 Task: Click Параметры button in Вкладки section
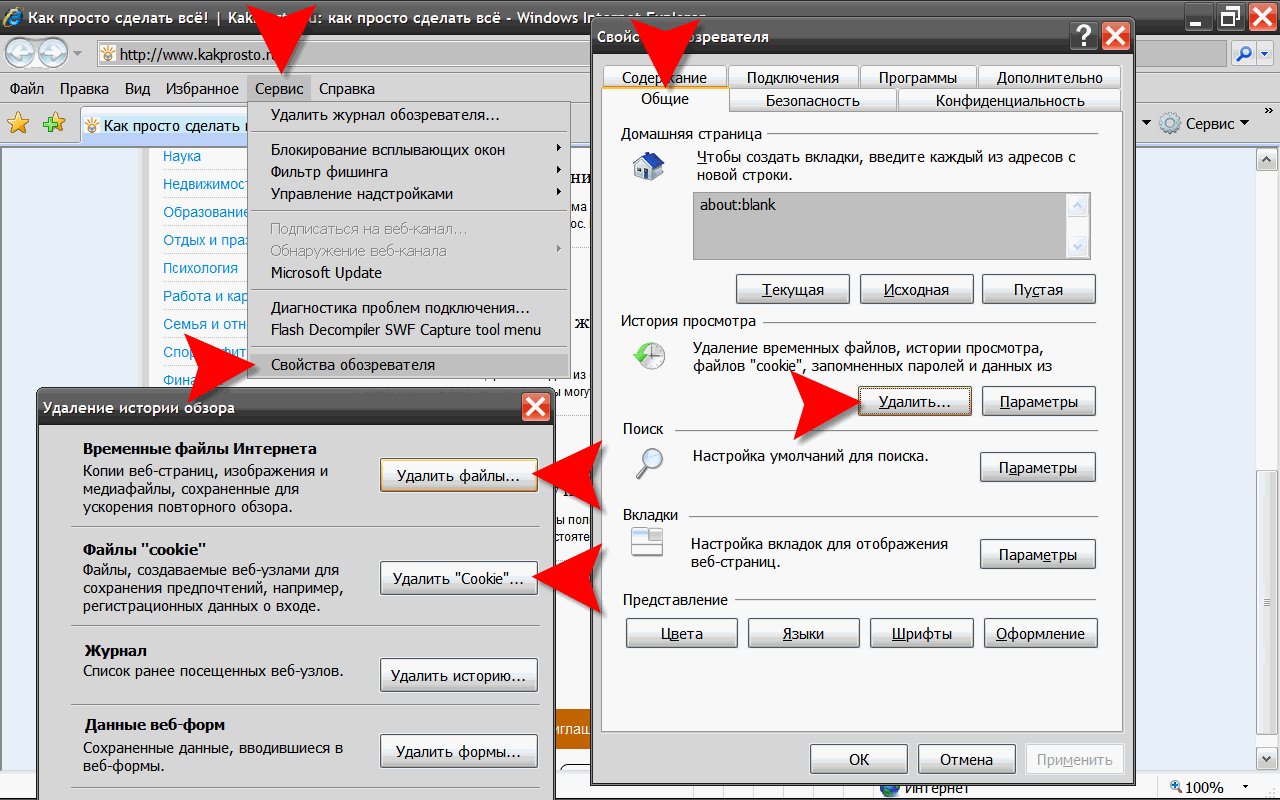click(1038, 554)
